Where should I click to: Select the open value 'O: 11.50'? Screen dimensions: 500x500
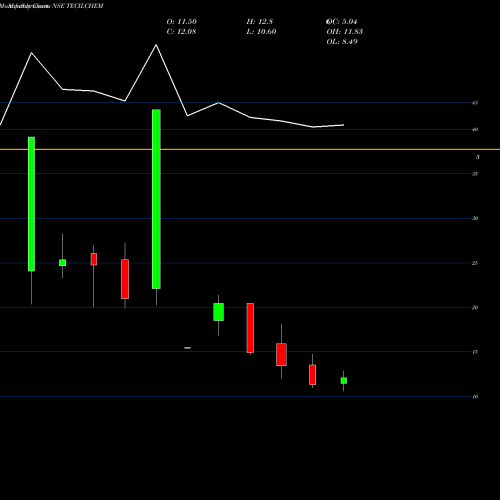pos(182,22)
